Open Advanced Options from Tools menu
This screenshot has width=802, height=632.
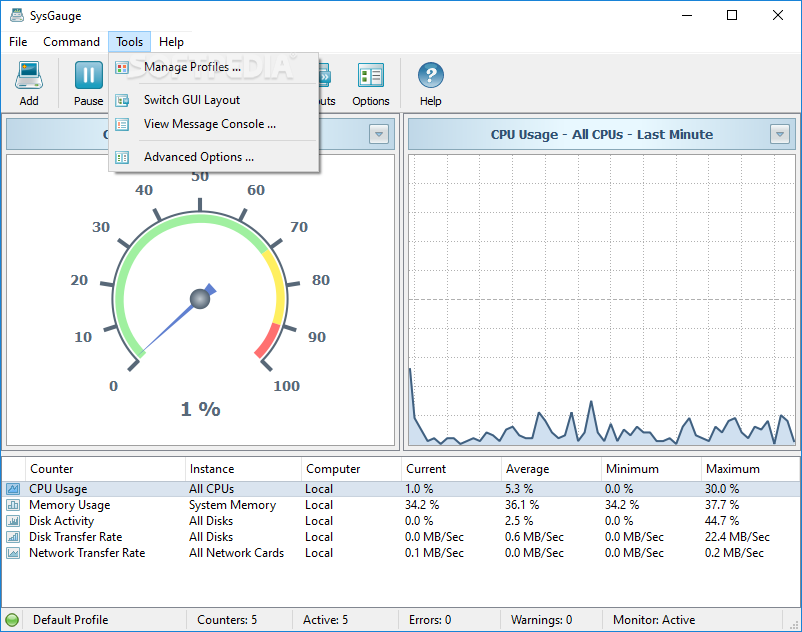click(x=214, y=156)
